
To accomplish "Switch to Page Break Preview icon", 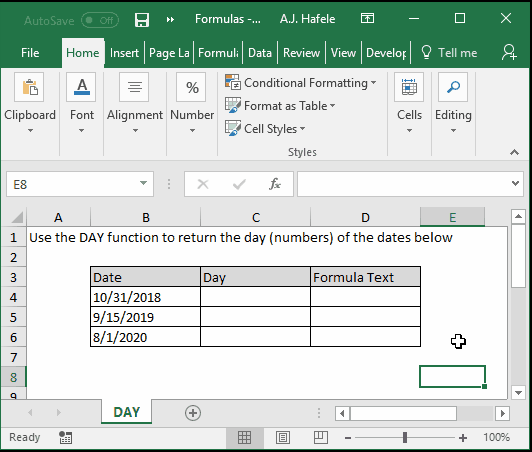I will [x=320, y=438].
